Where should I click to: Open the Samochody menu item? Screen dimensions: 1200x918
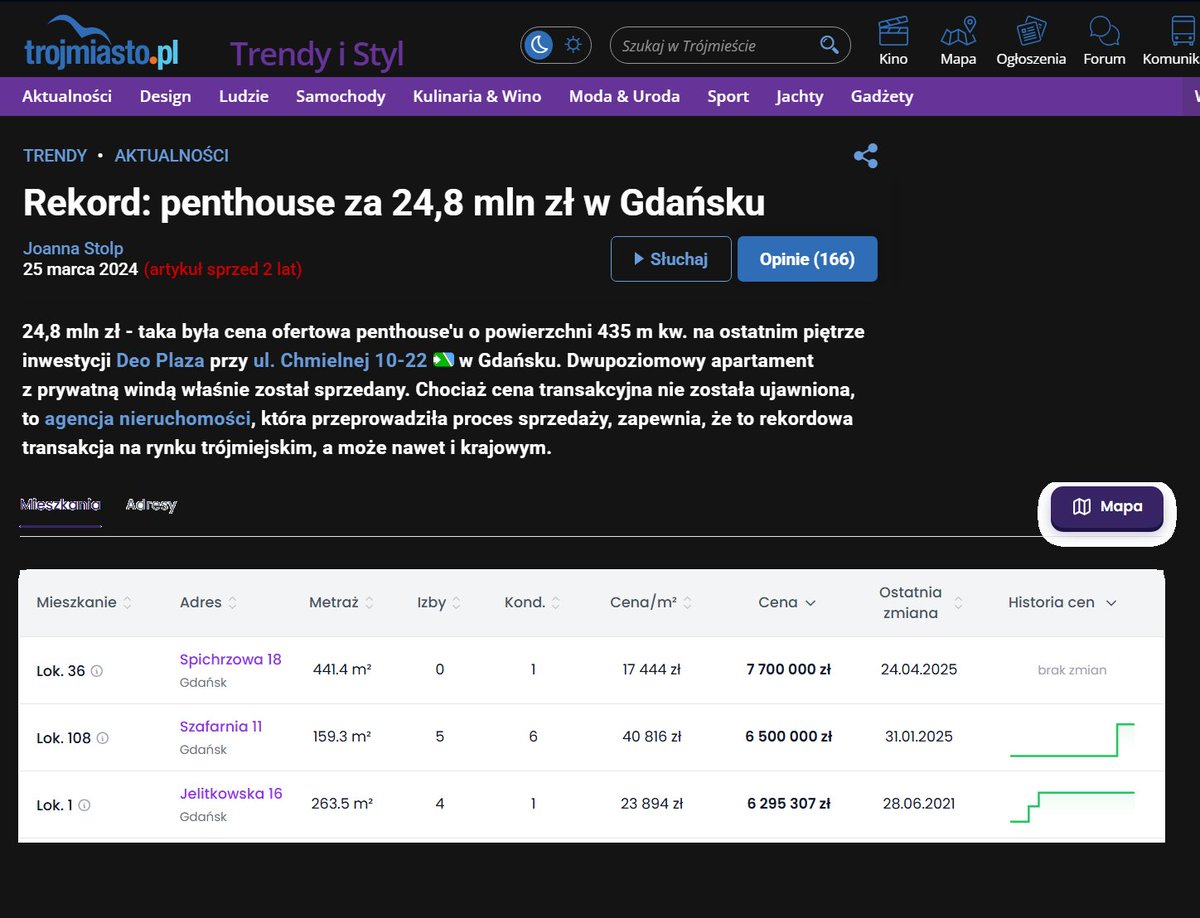click(x=340, y=96)
